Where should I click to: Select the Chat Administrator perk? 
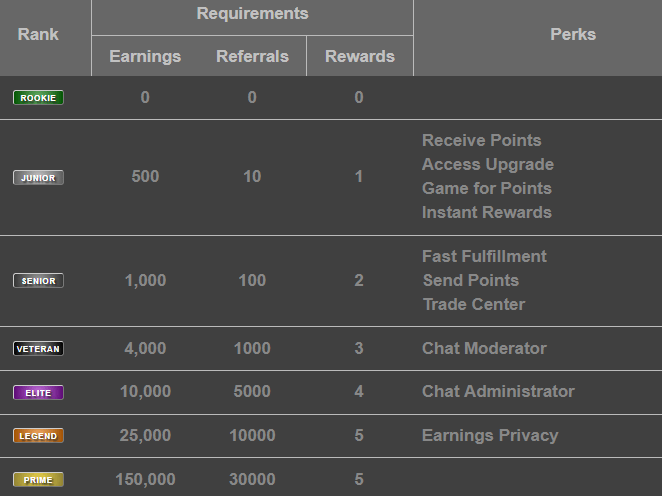[498, 391]
